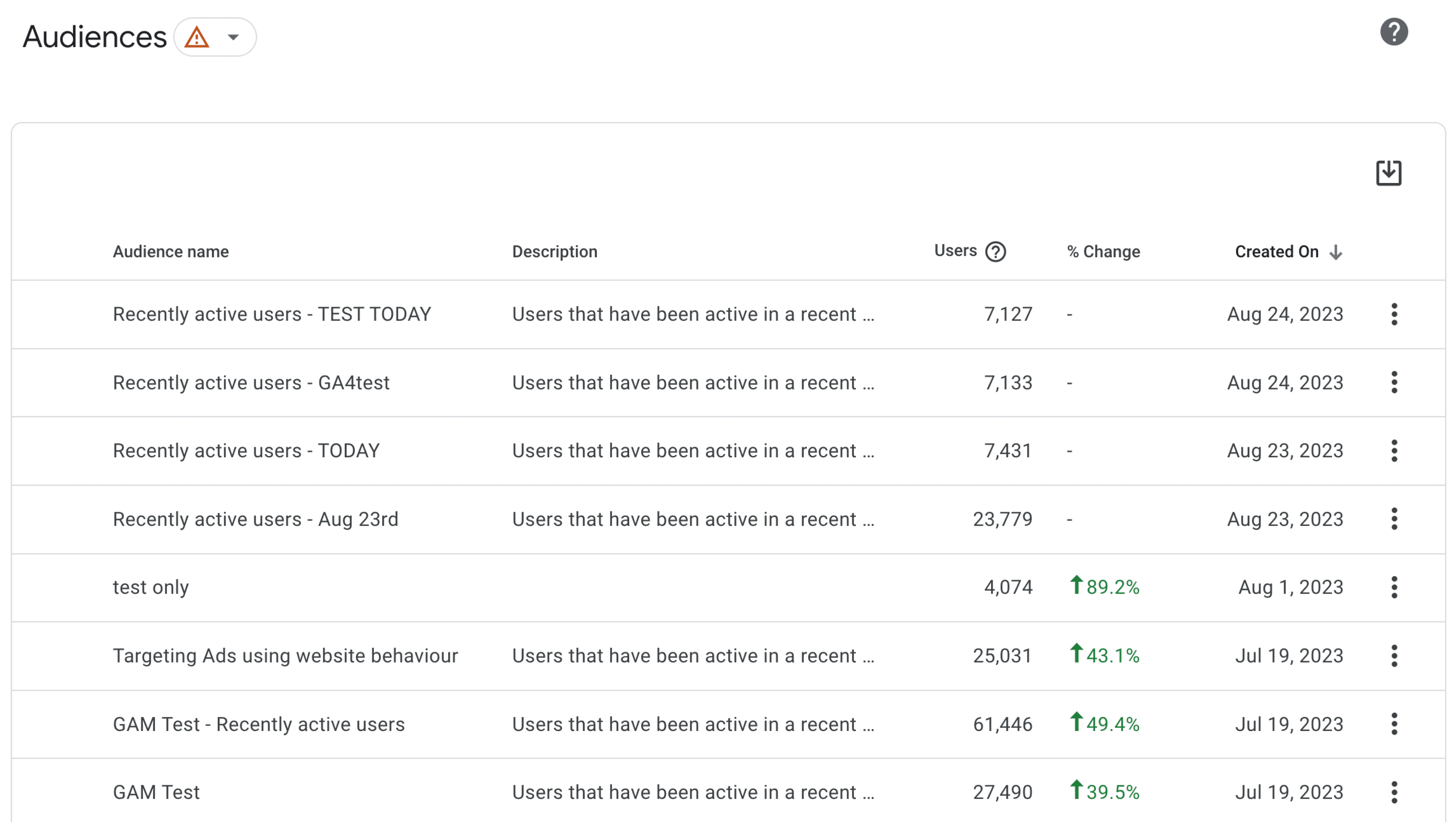Open more options for Aug 23rd audience

coord(1394,519)
